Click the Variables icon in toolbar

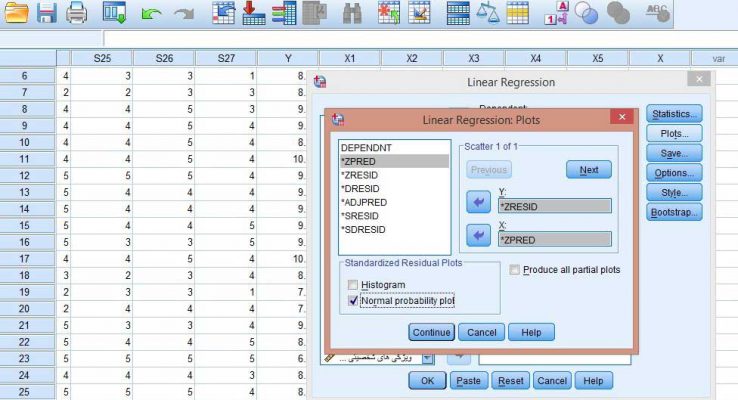[x=284, y=13]
